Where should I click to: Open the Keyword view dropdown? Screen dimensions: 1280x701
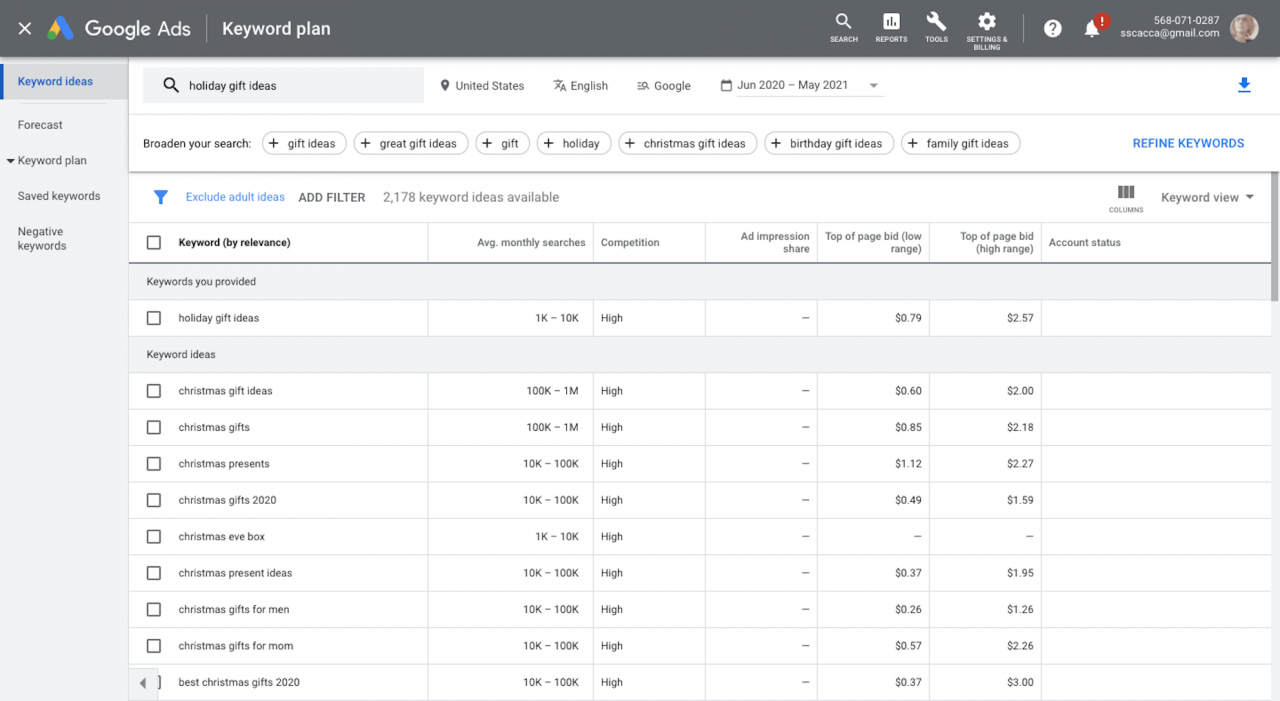tap(1207, 197)
